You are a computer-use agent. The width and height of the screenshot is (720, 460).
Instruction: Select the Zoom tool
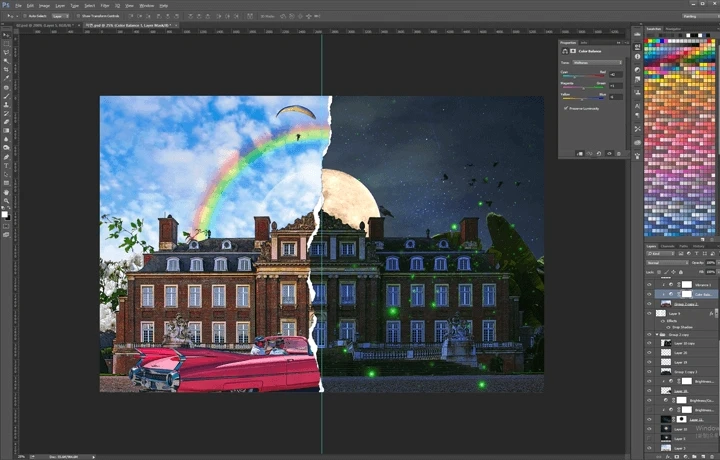[6, 201]
